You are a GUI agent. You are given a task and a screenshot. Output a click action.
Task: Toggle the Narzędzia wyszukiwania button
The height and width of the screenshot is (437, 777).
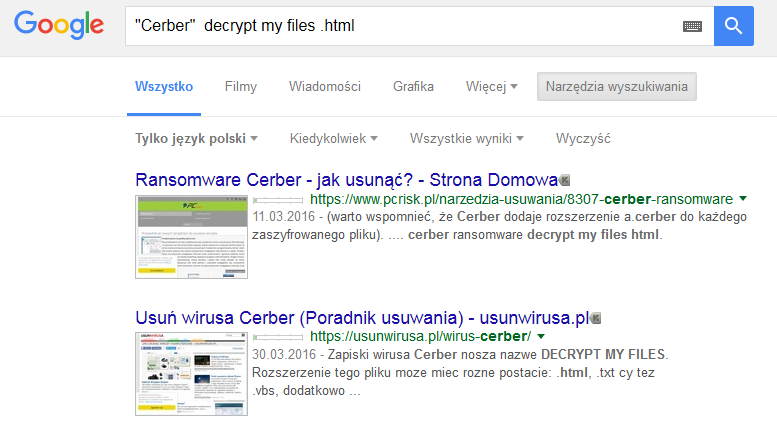[616, 87]
